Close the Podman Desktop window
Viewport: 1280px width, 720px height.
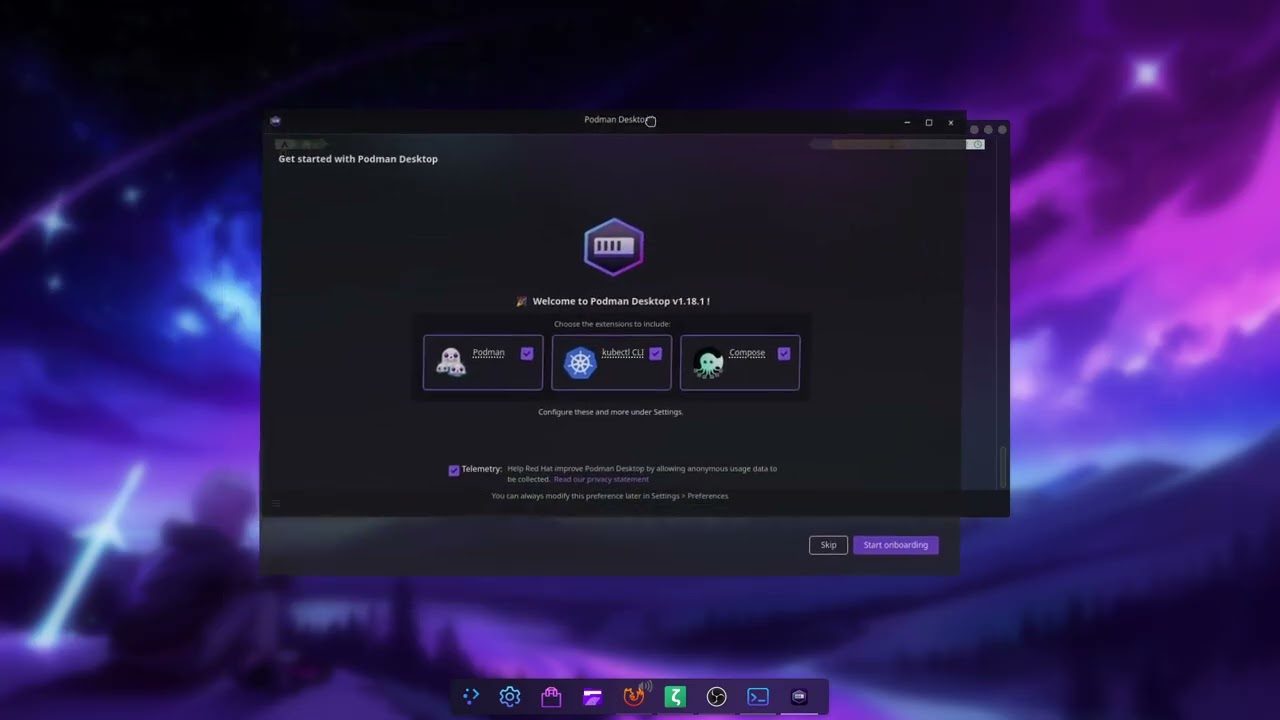point(951,123)
